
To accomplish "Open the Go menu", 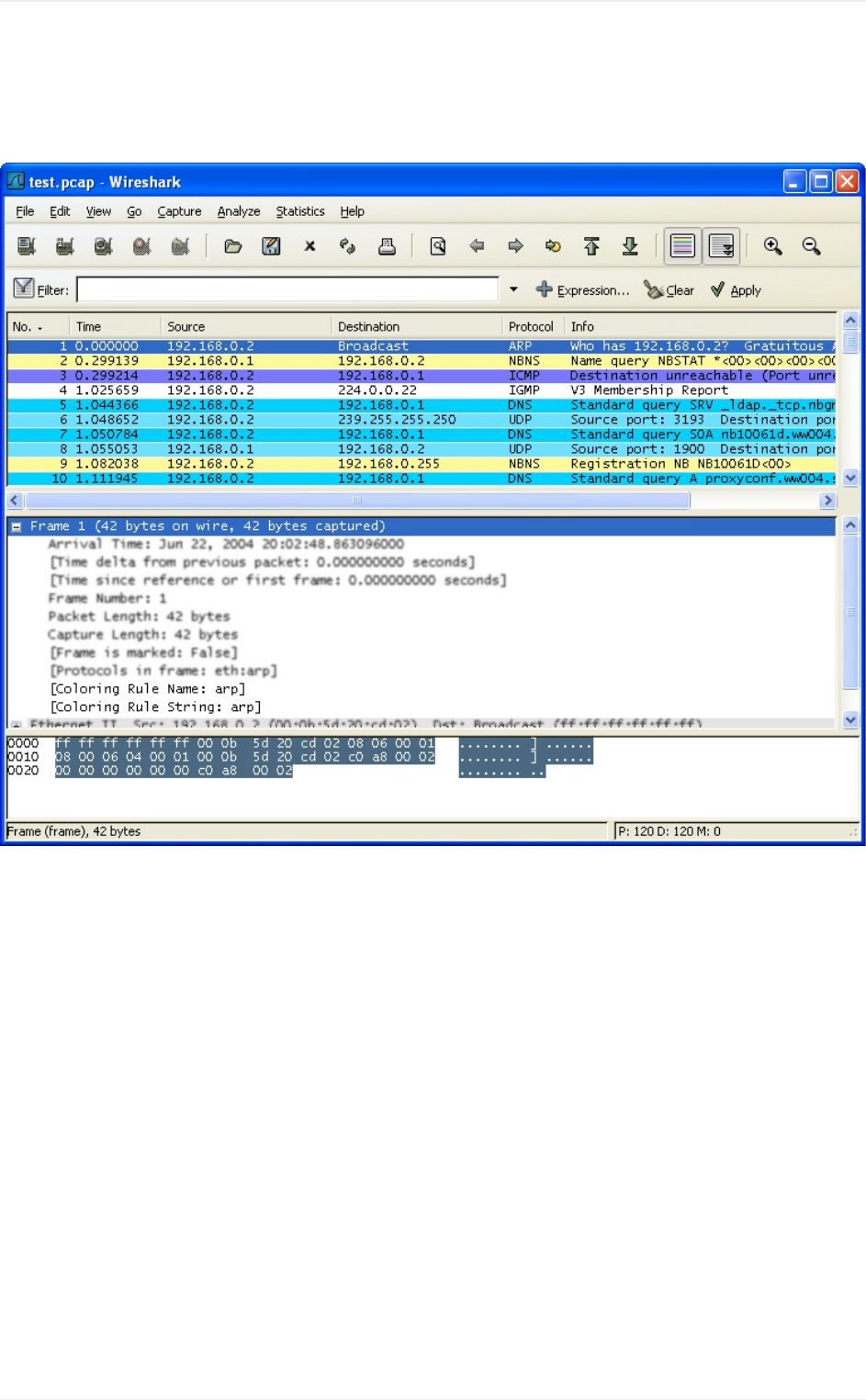I will 134,211.
